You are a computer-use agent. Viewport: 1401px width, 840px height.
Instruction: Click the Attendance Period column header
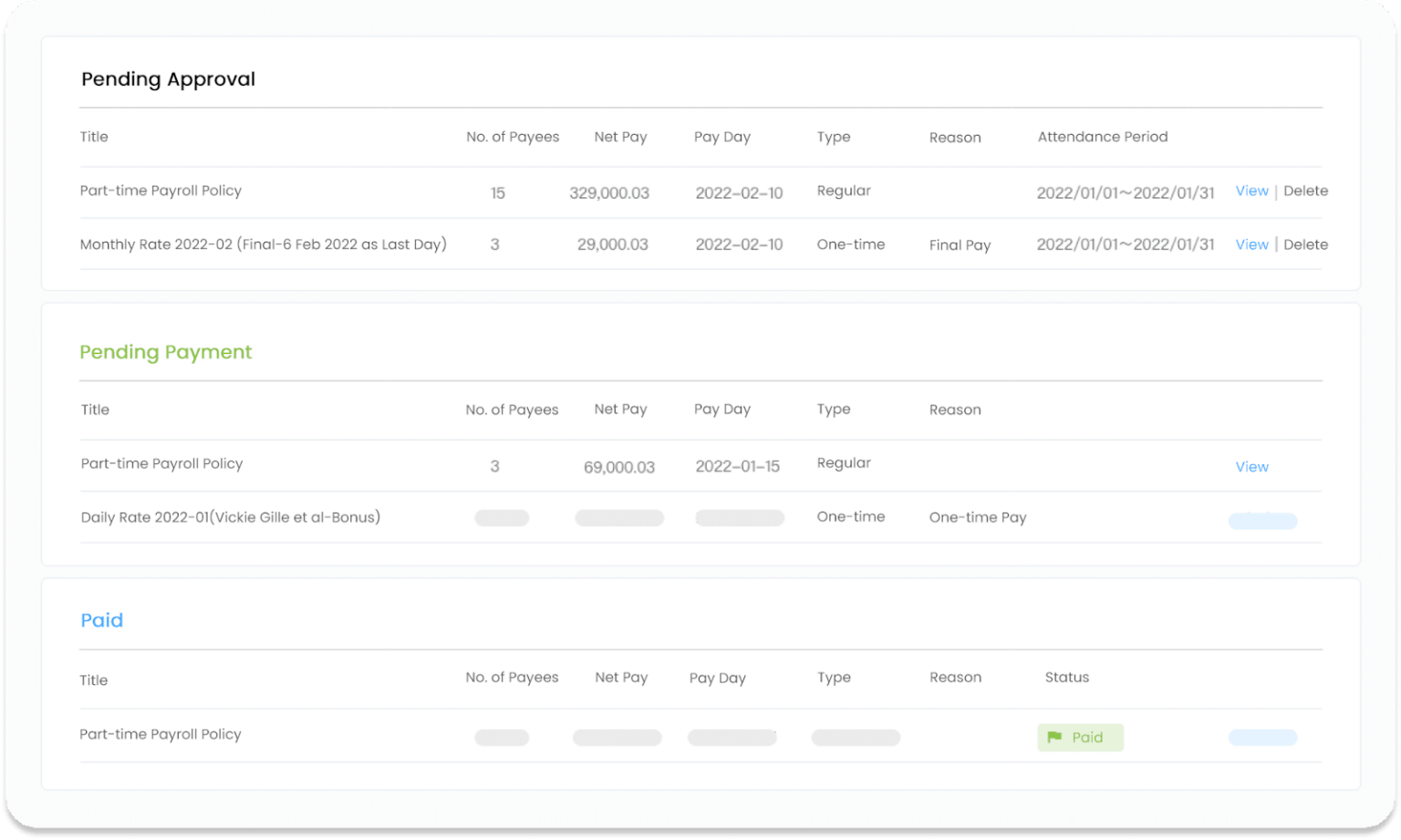pyautogui.click(x=1102, y=137)
